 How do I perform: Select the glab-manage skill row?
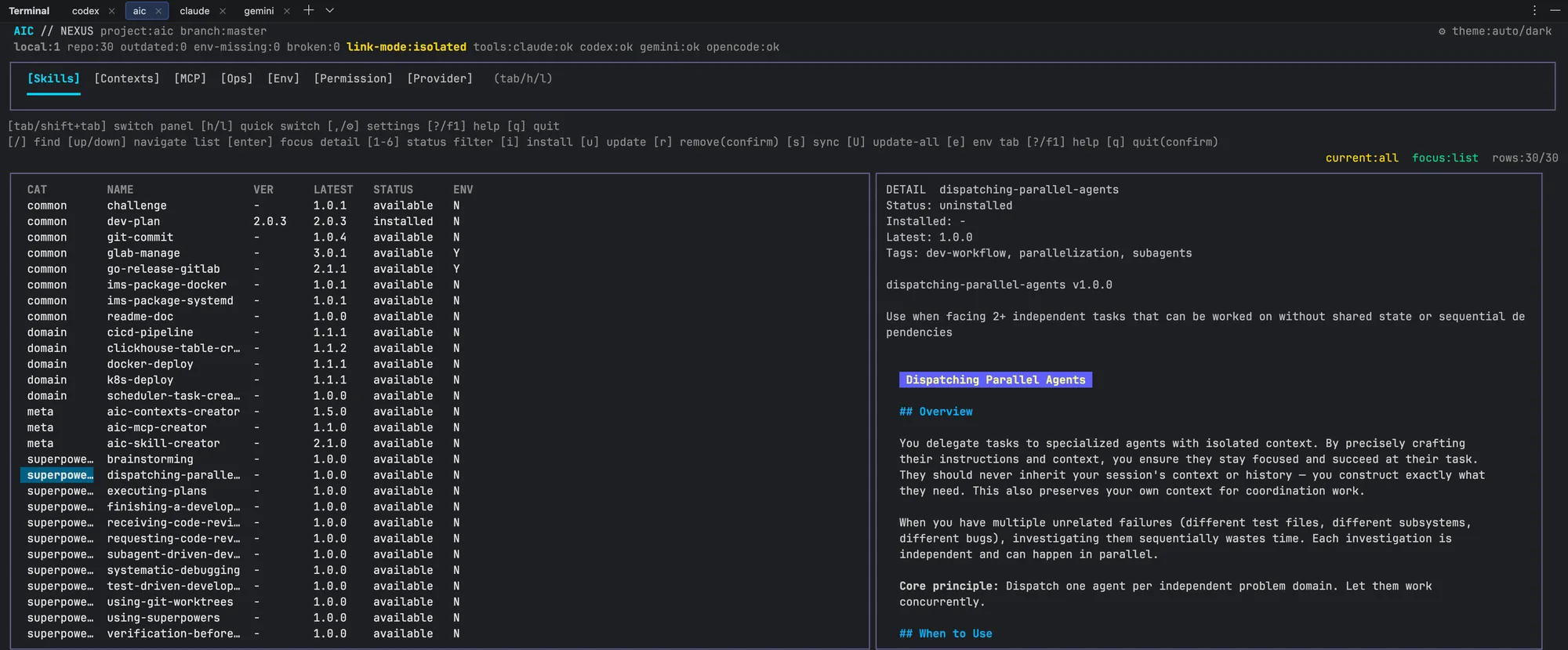click(x=244, y=253)
